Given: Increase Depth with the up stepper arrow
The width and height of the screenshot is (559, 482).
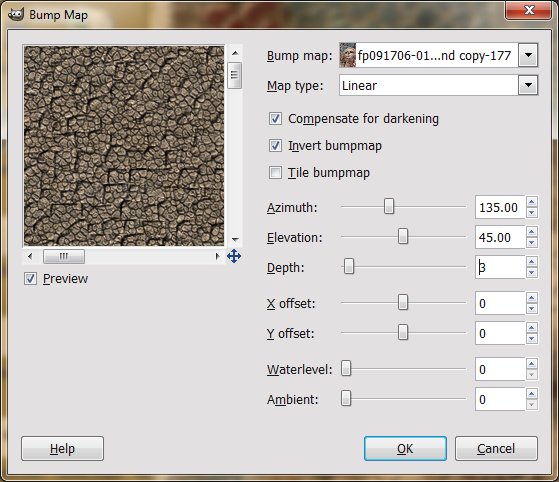Looking at the screenshot, I should [532, 262].
